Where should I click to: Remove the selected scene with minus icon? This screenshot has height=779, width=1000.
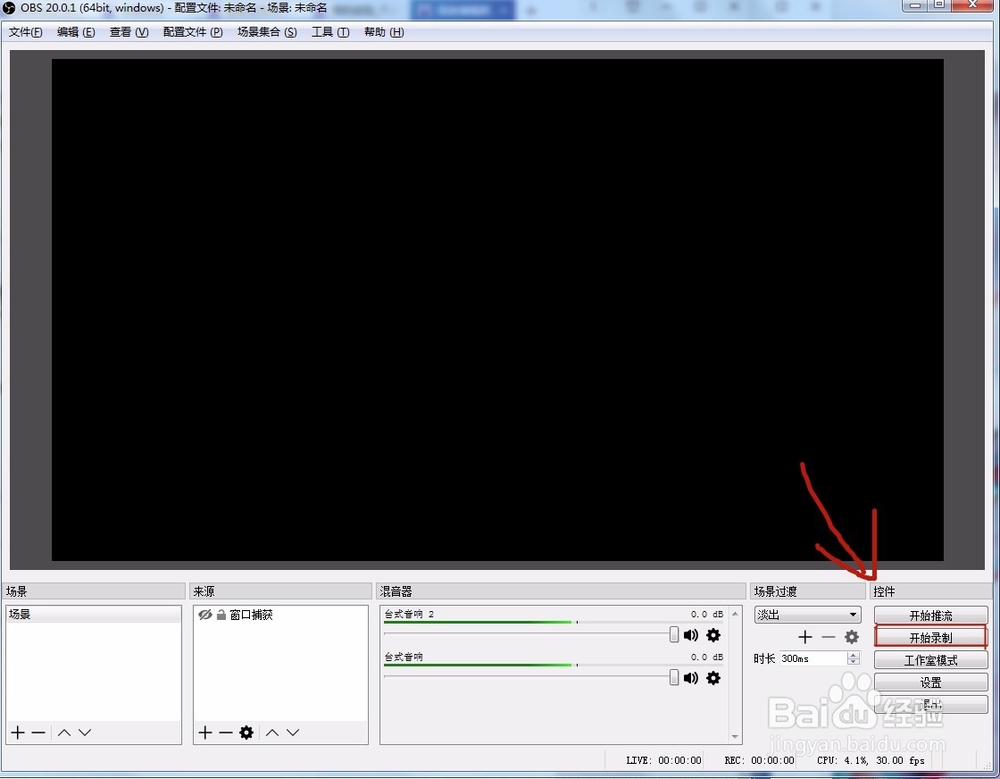pyautogui.click(x=38, y=732)
